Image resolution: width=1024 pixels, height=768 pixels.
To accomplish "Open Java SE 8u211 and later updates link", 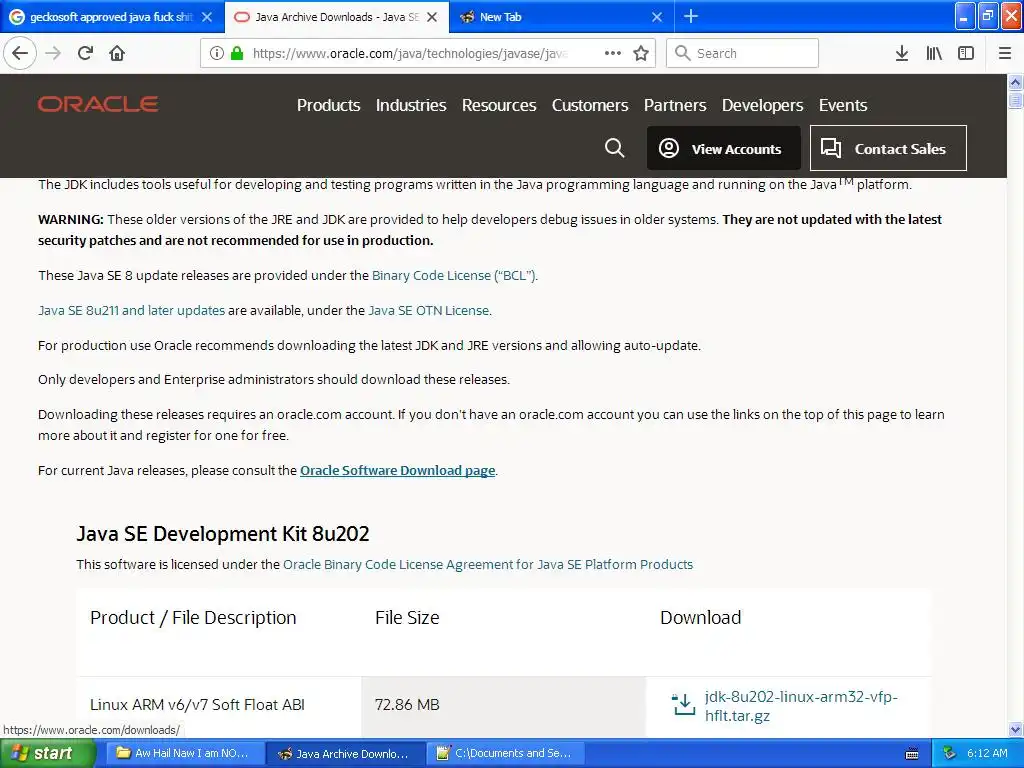I will coord(131,310).
